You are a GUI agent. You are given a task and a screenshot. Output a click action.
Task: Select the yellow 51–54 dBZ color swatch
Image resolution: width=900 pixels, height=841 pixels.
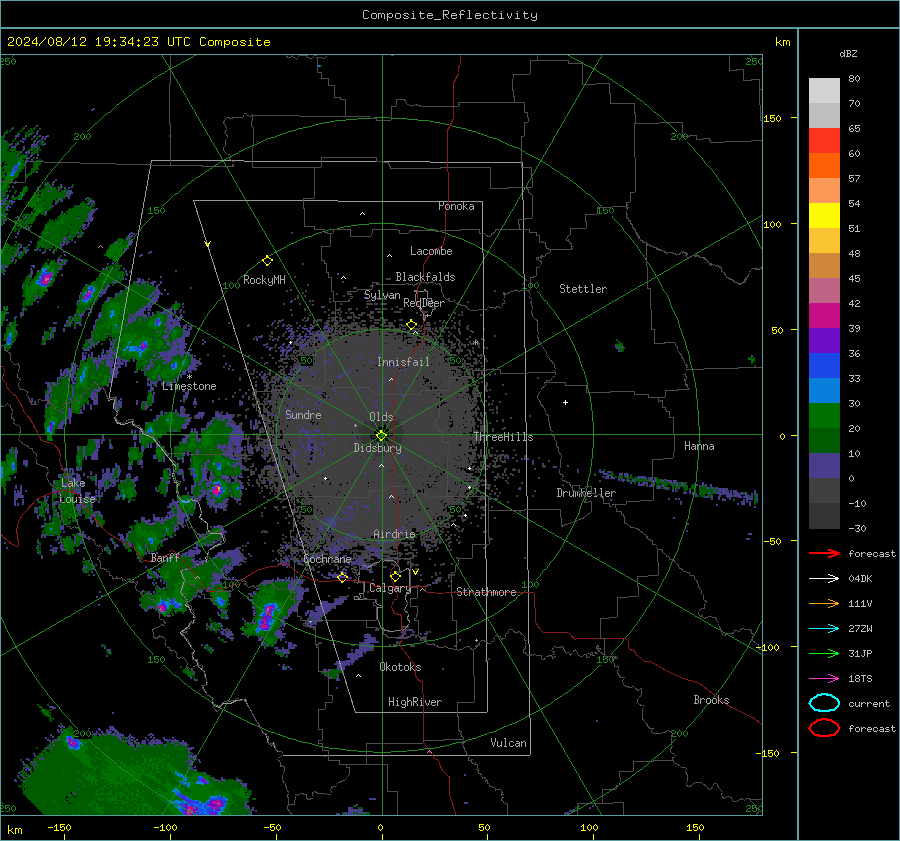point(824,215)
